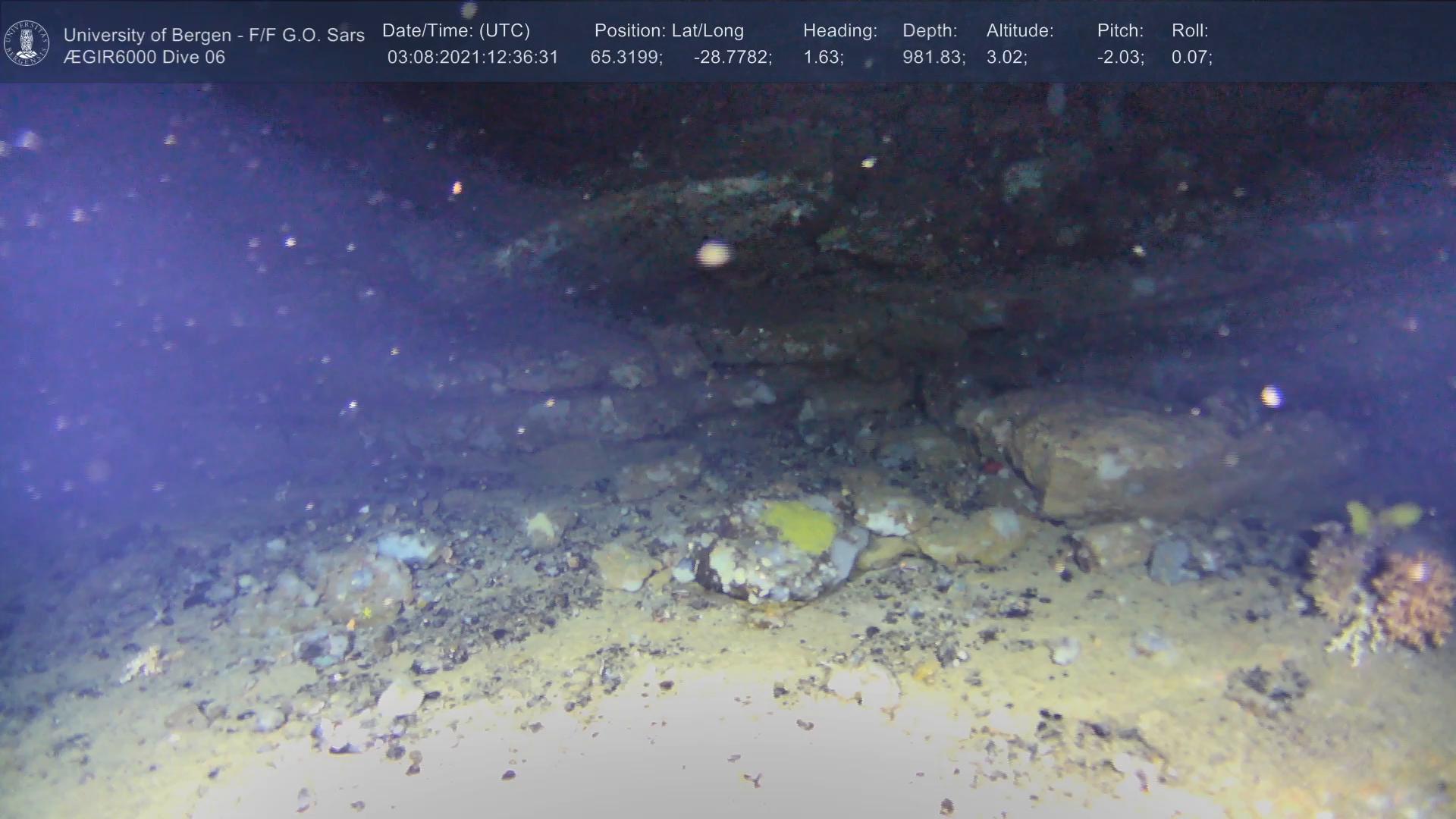Click the Position Lat/Long label

click(x=669, y=31)
